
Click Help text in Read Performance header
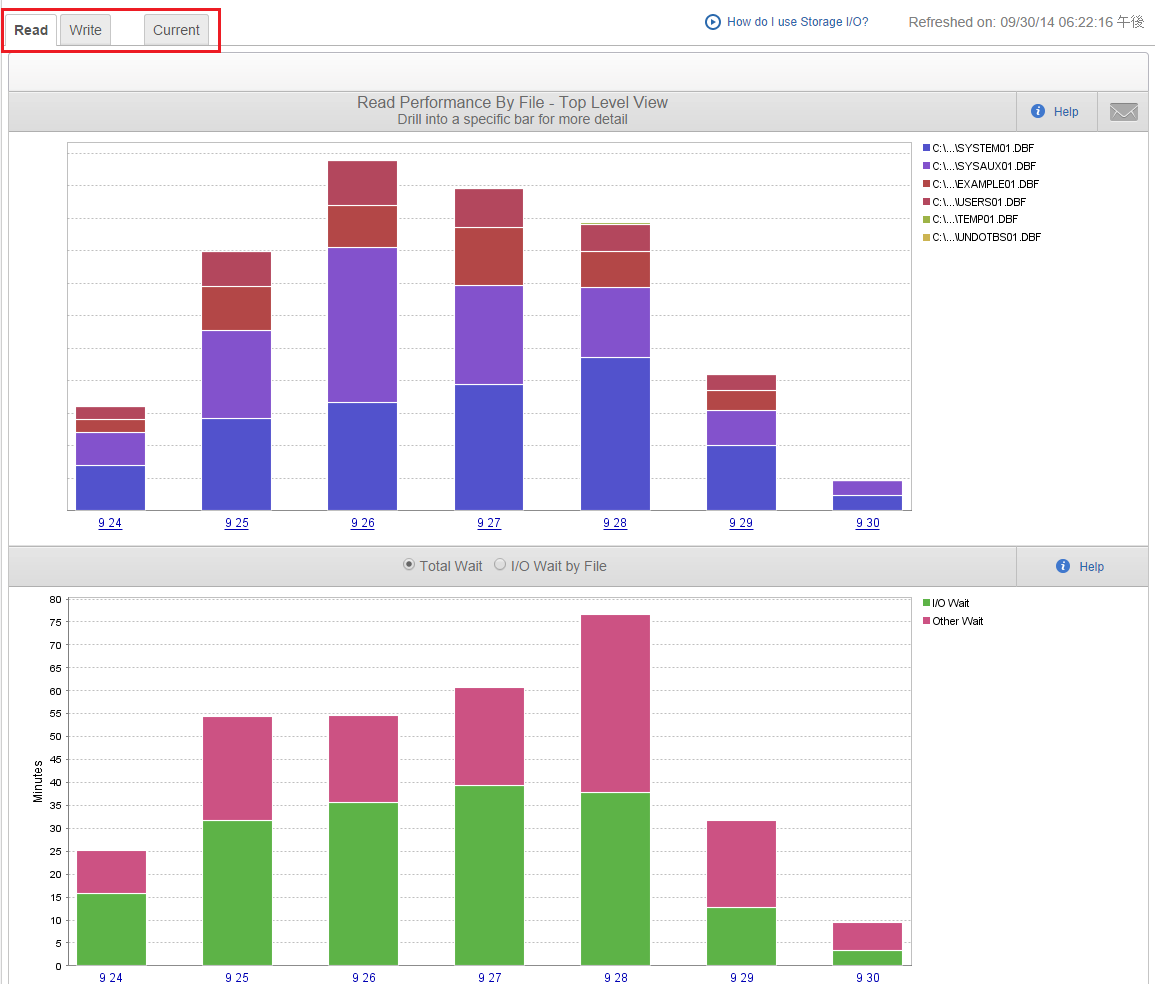1066,112
